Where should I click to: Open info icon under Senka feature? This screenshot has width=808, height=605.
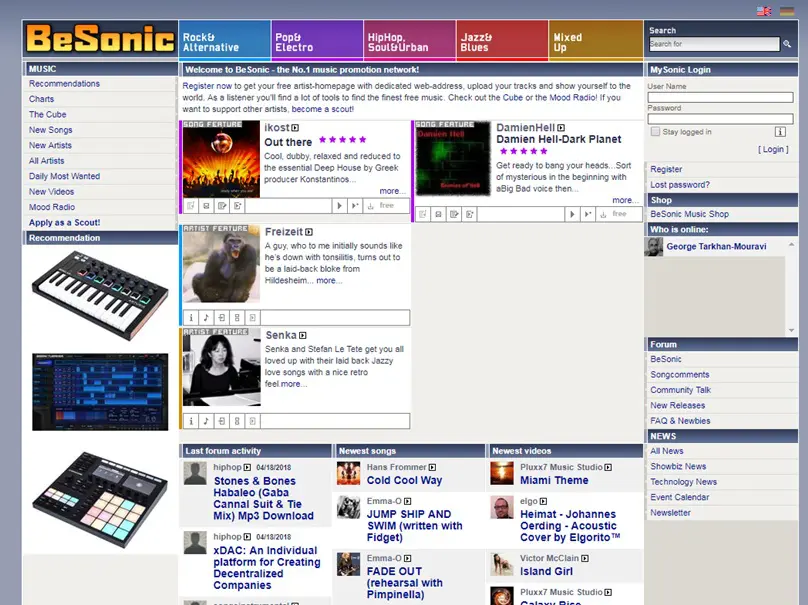click(x=191, y=421)
